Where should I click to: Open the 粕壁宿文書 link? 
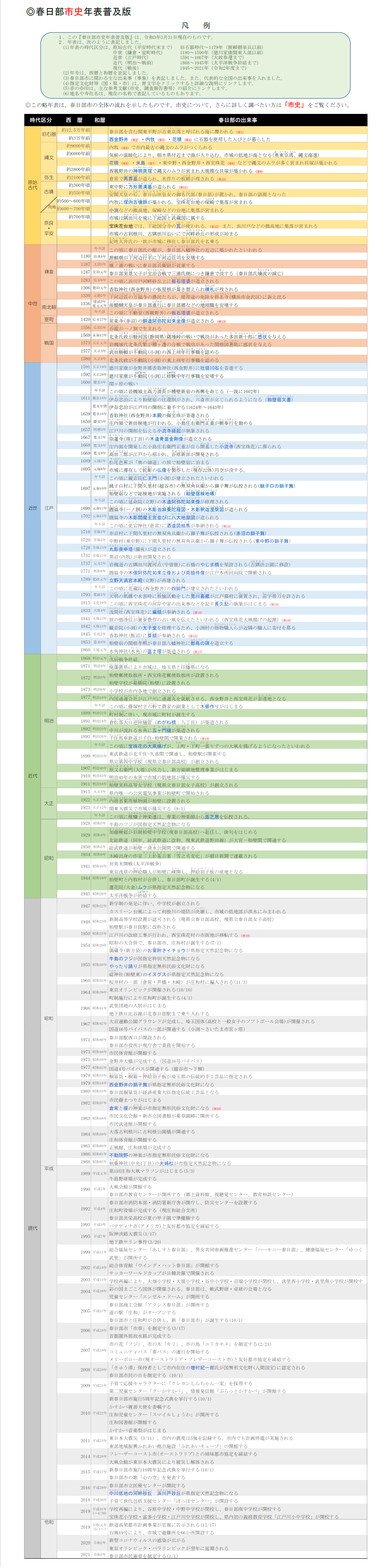tap(279, 399)
